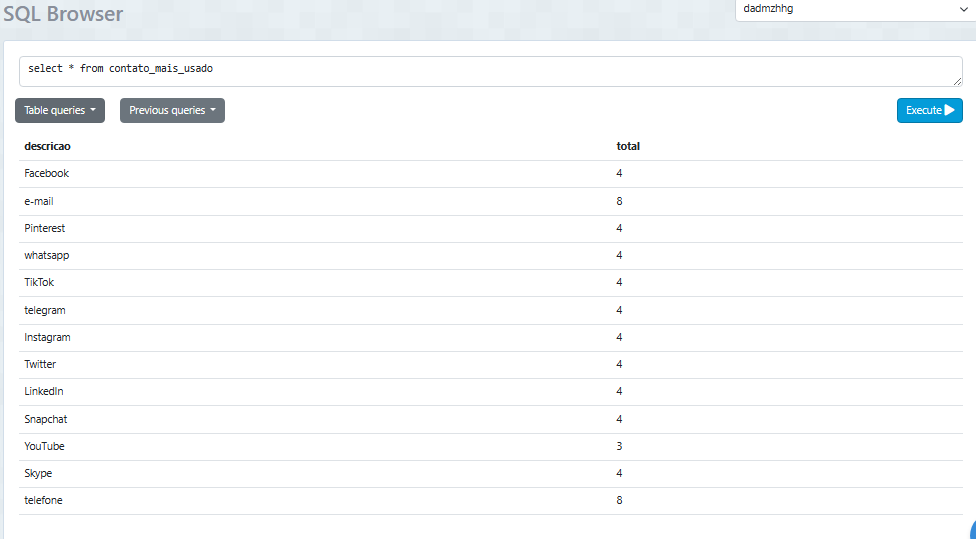Select the LinkedIn row cell

[44, 391]
